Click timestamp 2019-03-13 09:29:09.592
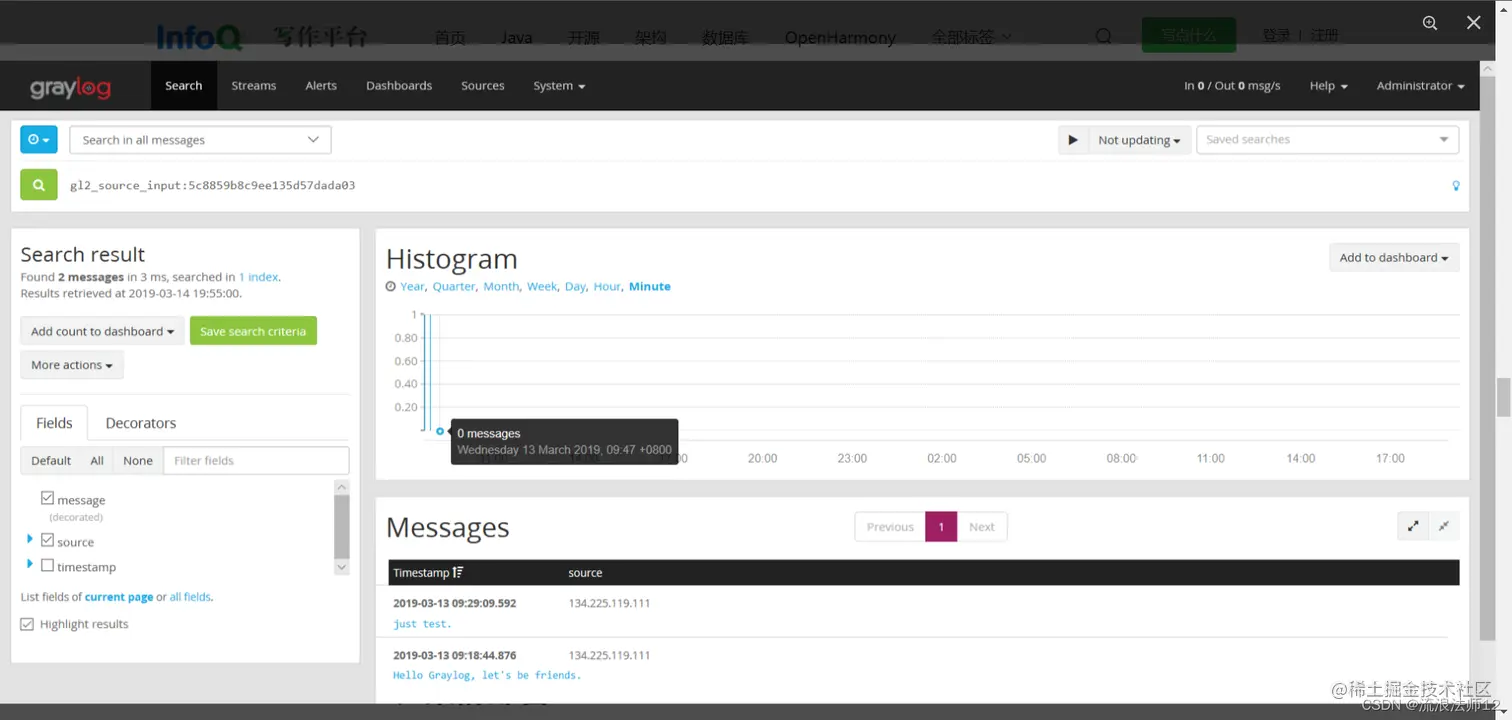1512x720 pixels. (455, 603)
